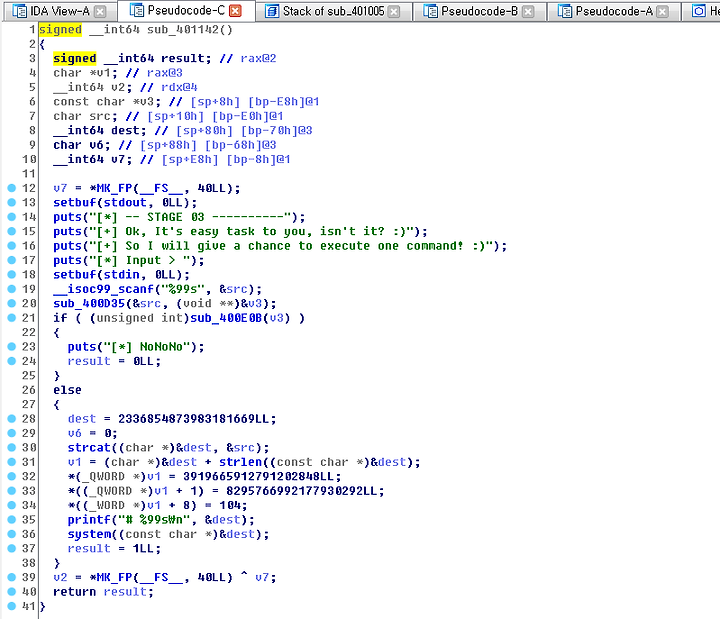The height and width of the screenshot is (619, 720).
Task: Toggle breakpoint dot on line 12
Action: (x=12, y=188)
